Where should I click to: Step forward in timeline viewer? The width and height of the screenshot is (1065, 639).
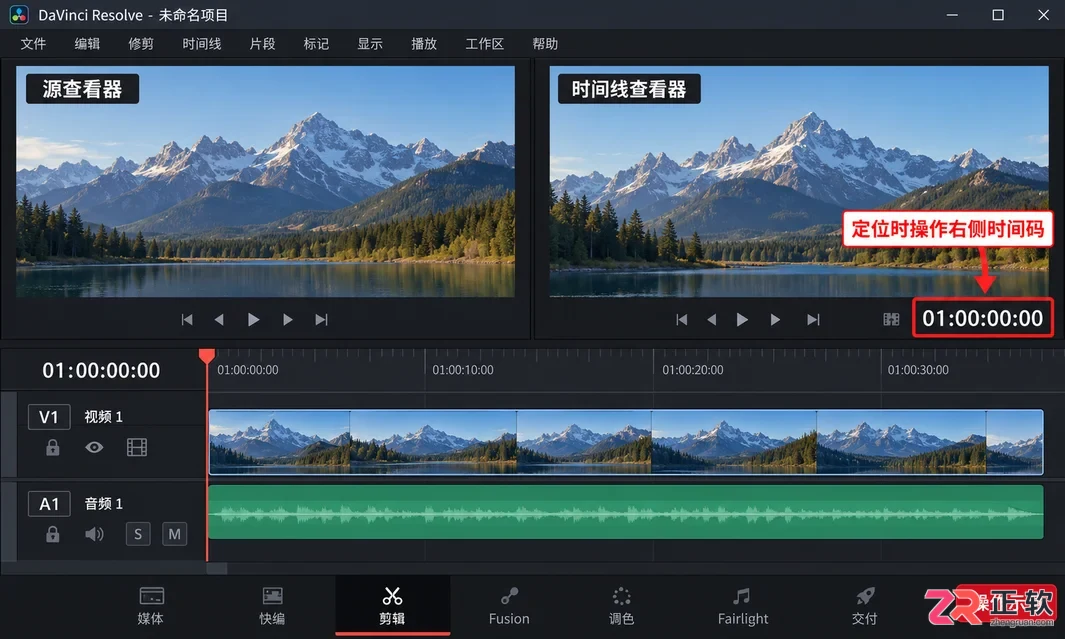[x=775, y=319]
